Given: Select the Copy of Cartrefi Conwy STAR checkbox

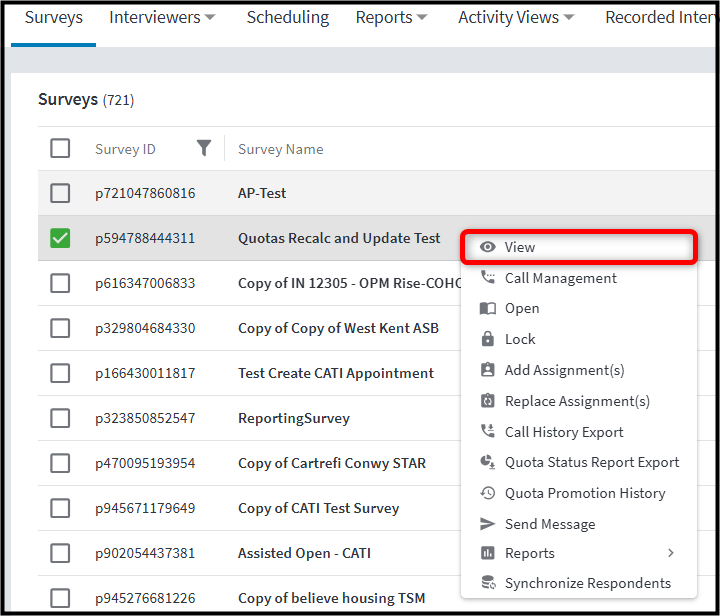Looking at the screenshot, I should (x=60, y=463).
